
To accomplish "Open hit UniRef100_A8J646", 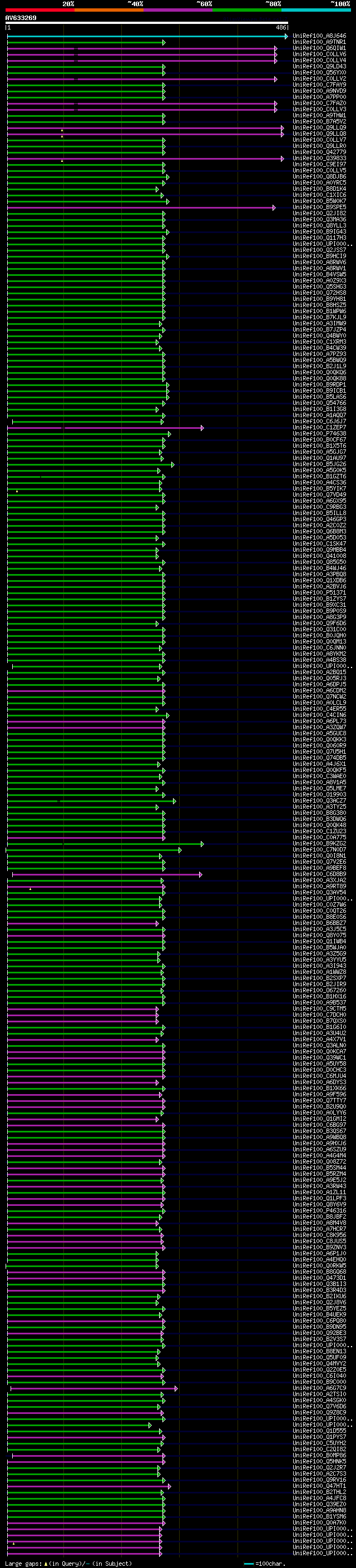I will pos(319,36).
